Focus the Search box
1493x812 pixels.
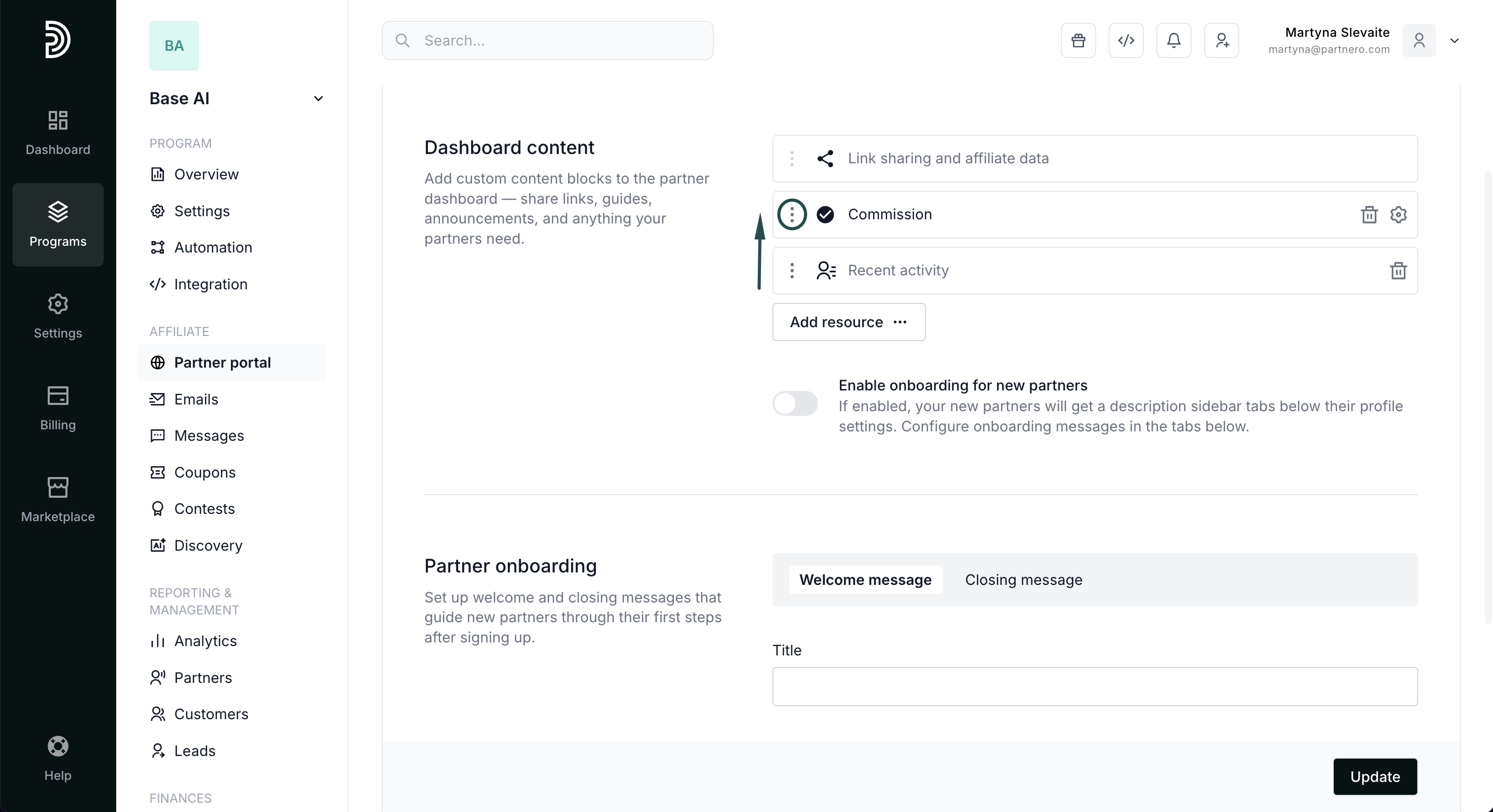tap(547, 40)
